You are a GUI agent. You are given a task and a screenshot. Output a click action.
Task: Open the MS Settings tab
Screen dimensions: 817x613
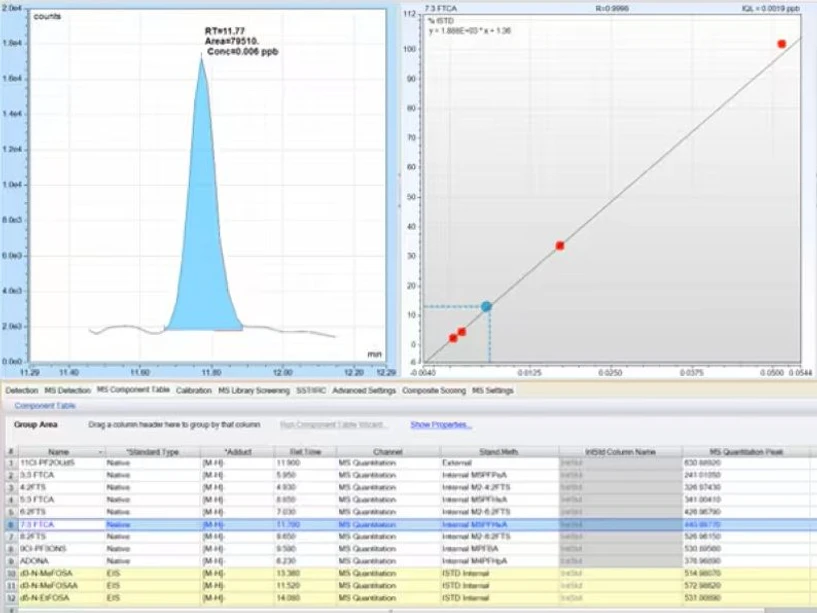point(493,390)
